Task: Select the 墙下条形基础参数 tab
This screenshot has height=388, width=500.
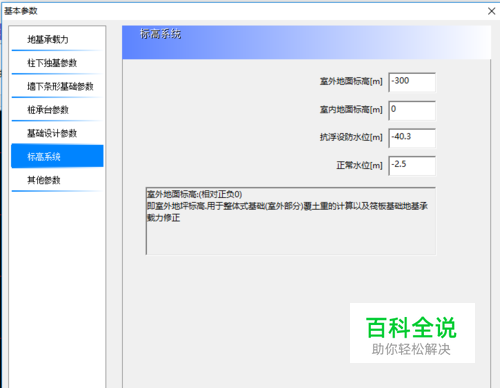Action: click(x=57, y=87)
